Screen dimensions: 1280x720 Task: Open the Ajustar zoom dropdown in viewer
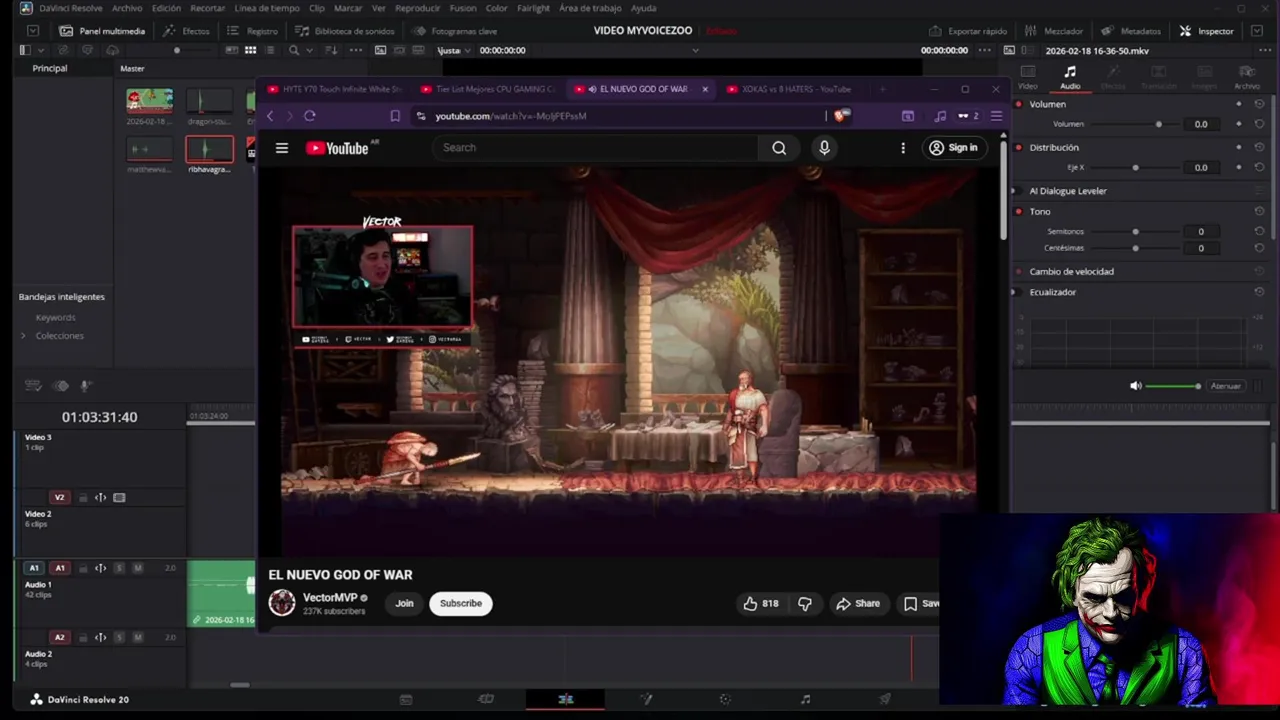(x=456, y=50)
